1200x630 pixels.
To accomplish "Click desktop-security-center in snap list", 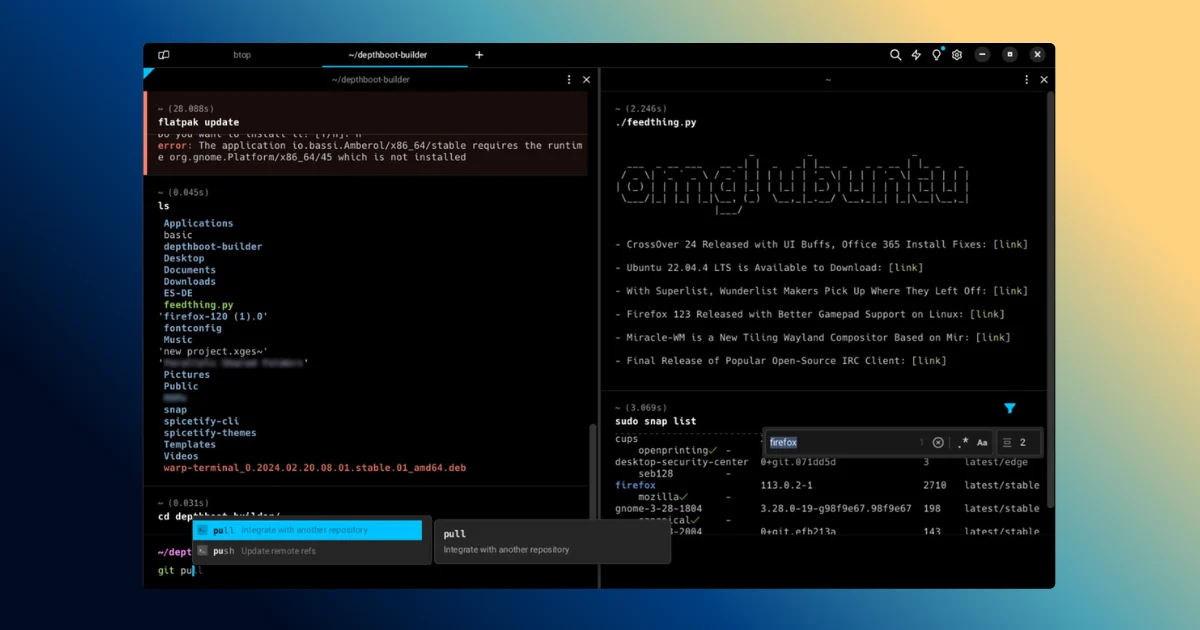I will click(x=682, y=462).
